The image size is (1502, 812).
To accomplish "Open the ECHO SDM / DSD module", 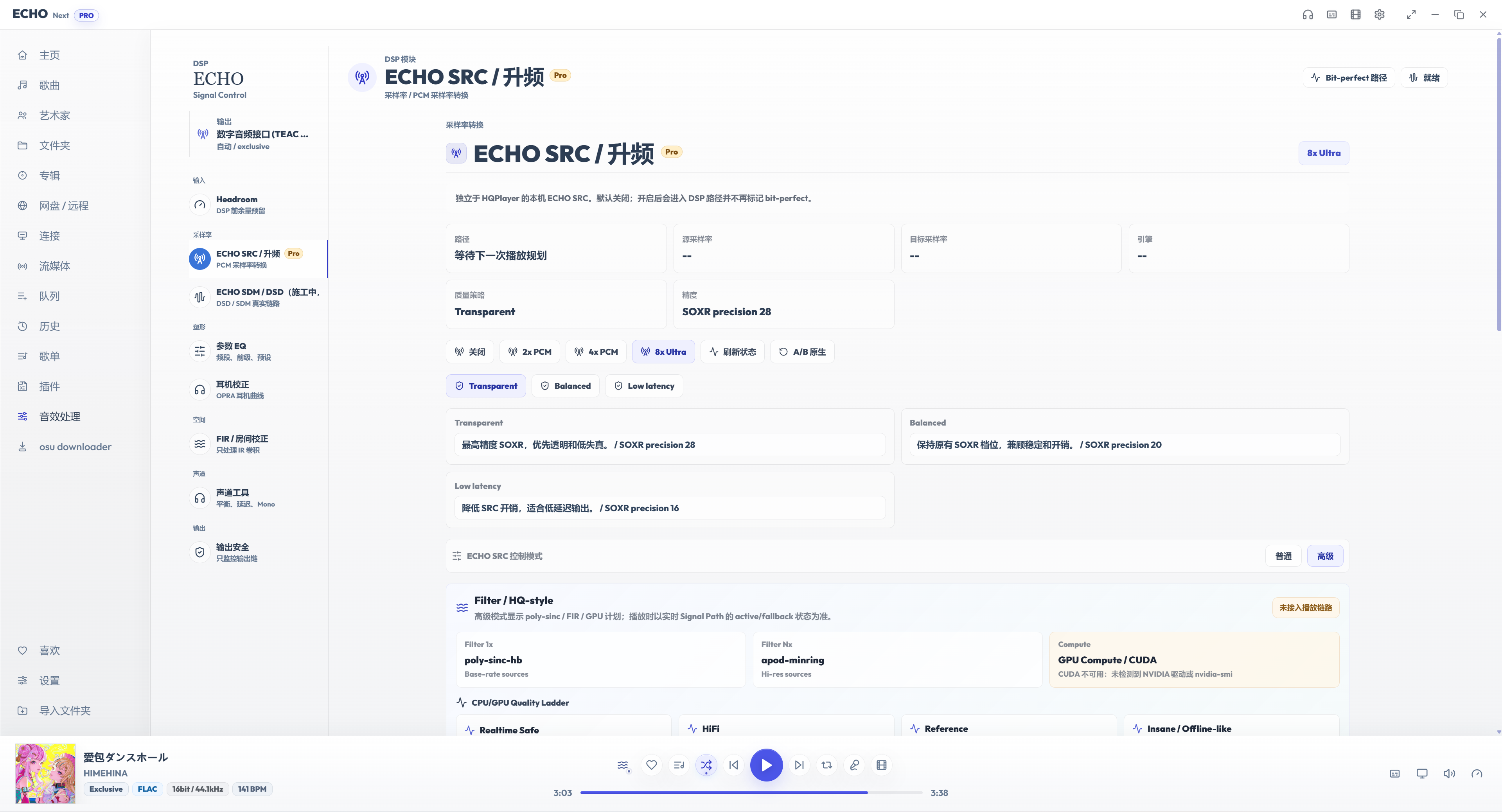I will pos(258,297).
